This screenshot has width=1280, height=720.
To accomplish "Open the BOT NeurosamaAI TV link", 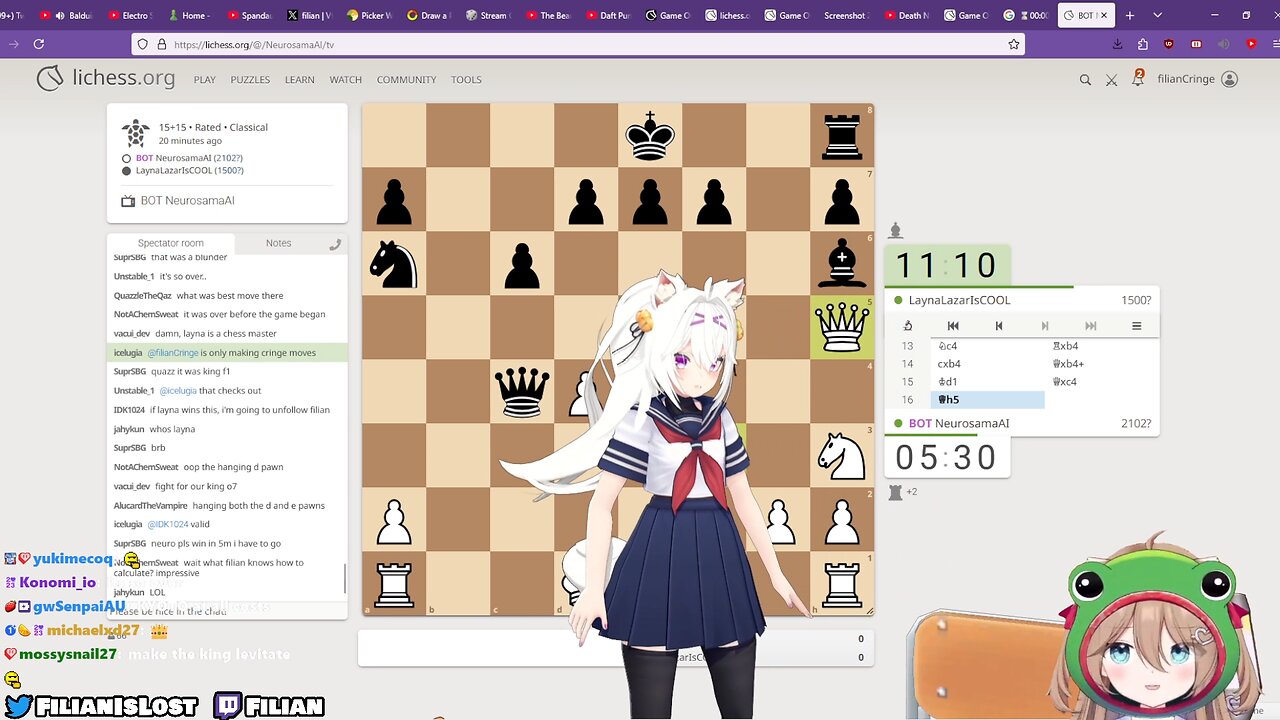I will point(187,201).
